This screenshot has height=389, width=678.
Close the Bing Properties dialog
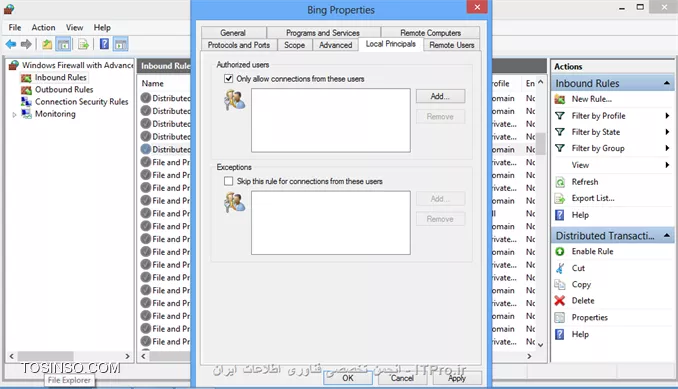pyautogui.click(x=477, y=7)
